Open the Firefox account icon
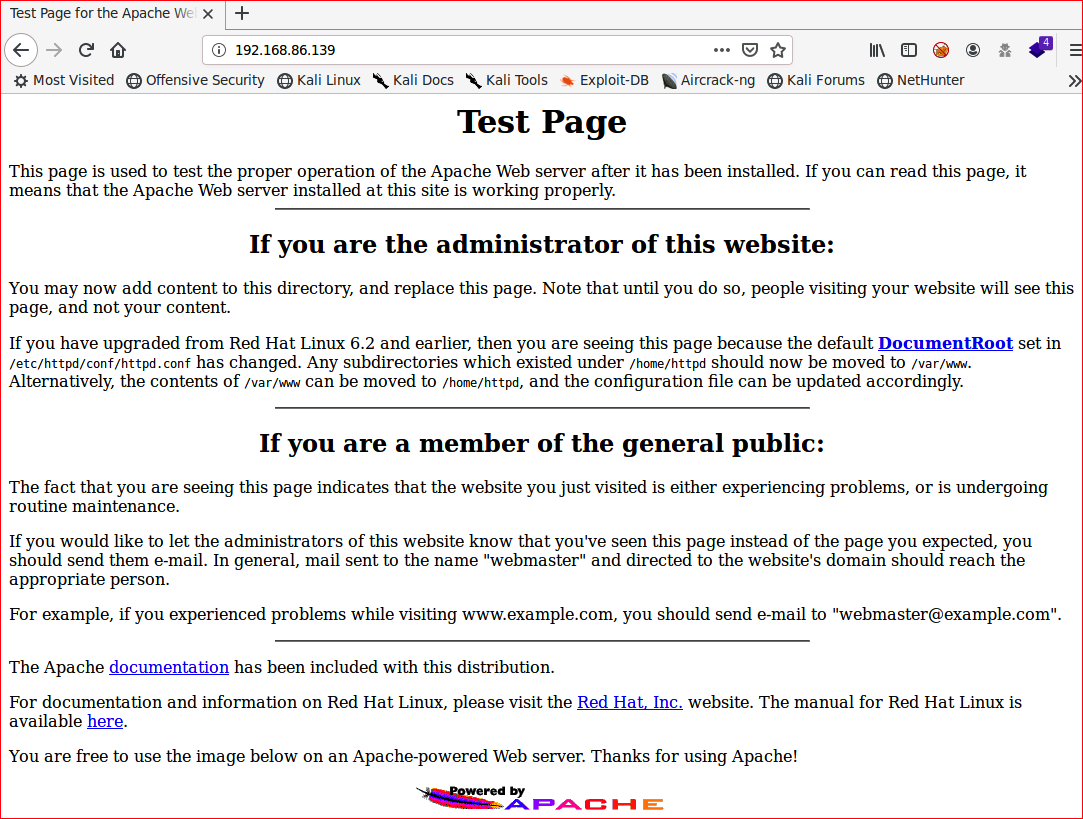The height and width of the screenshot is (819, 1083). coord(973,50)
